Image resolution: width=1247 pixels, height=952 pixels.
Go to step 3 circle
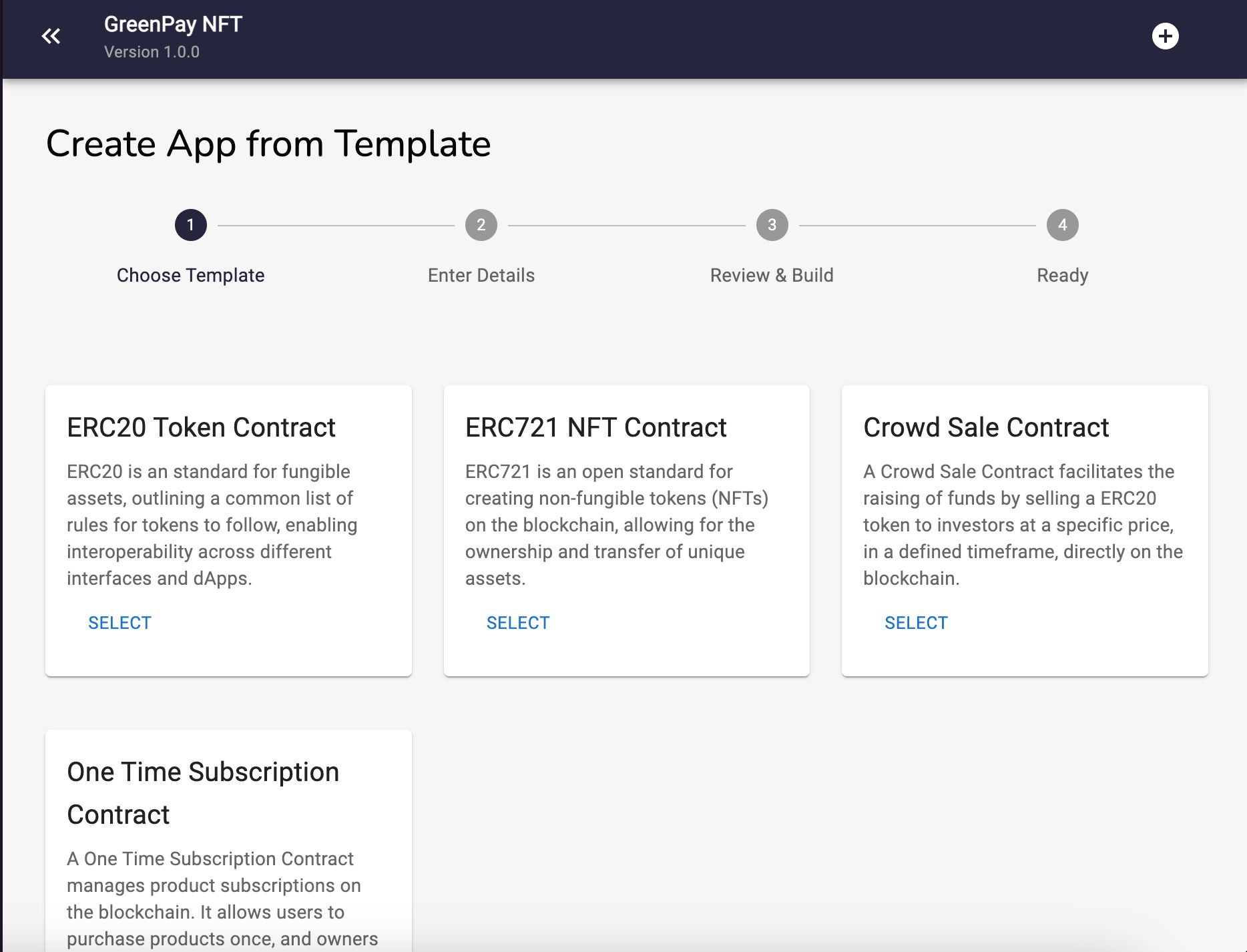tap(772, 225)
